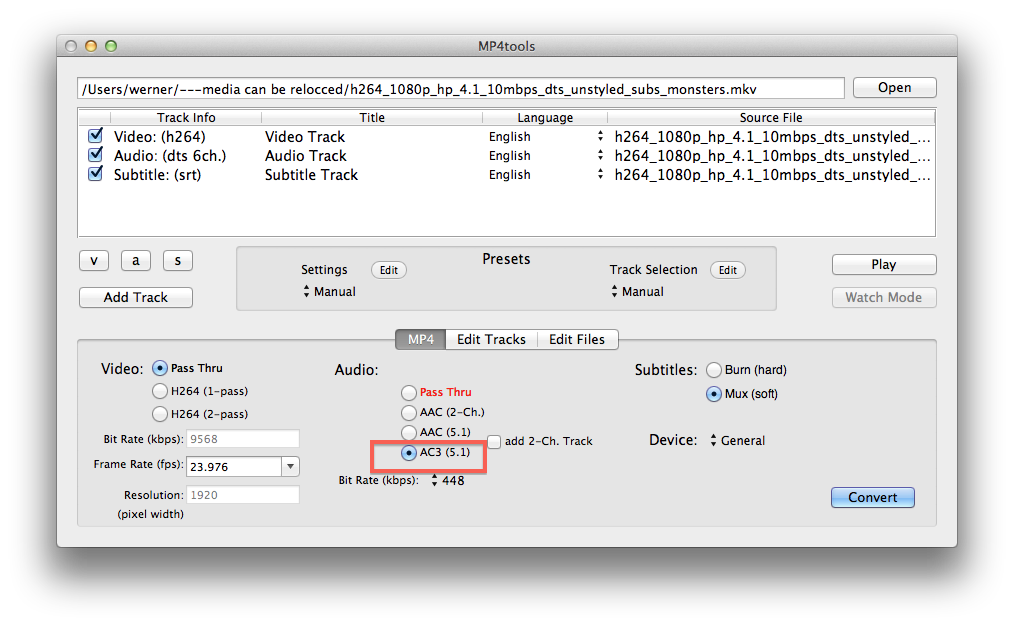This screenshot has height=626, width=1014.
Task: Click the Source File column header
Action: pos(771,117)
